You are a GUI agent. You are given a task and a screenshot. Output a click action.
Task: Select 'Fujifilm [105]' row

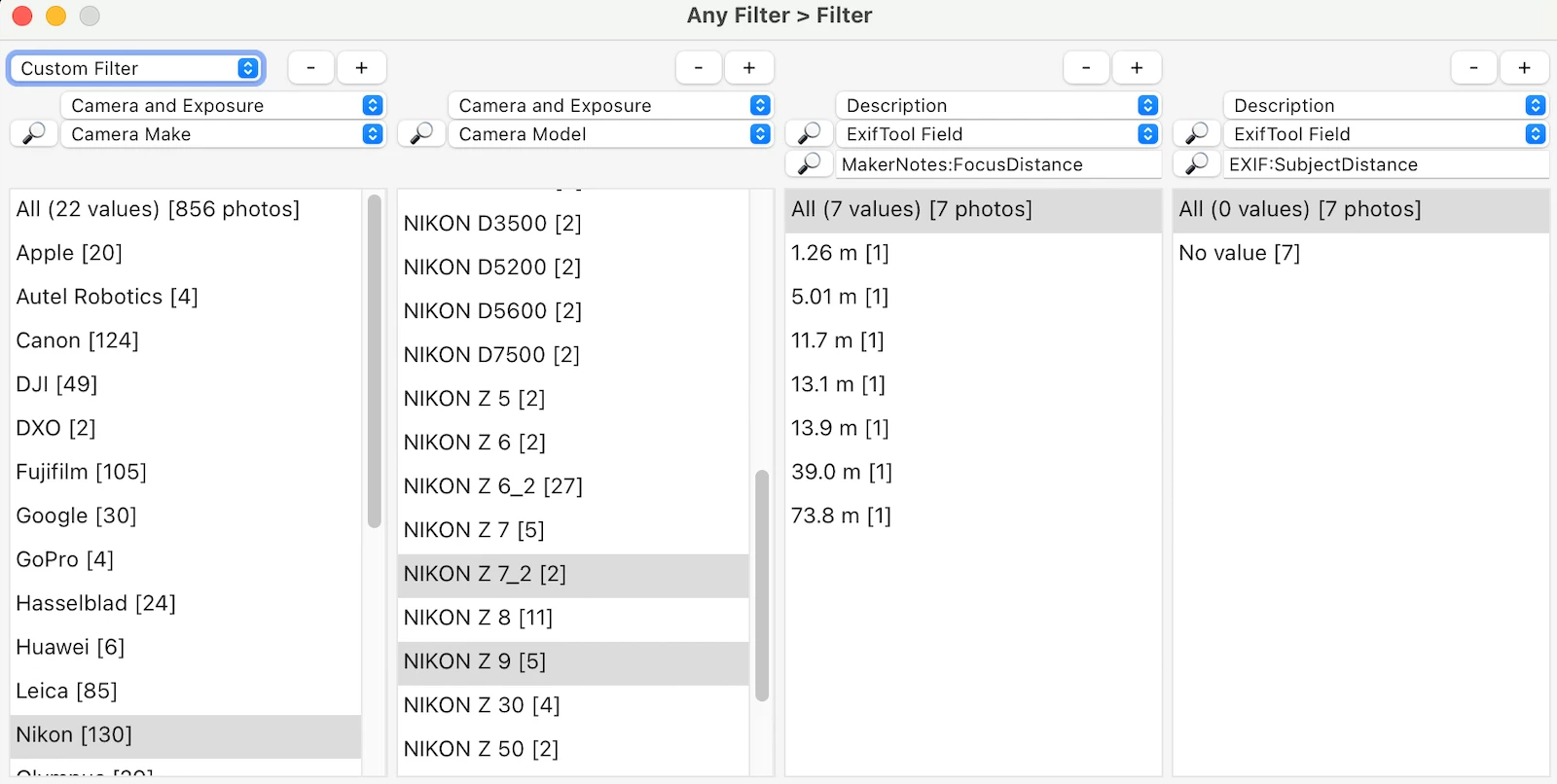click(186, 472)
